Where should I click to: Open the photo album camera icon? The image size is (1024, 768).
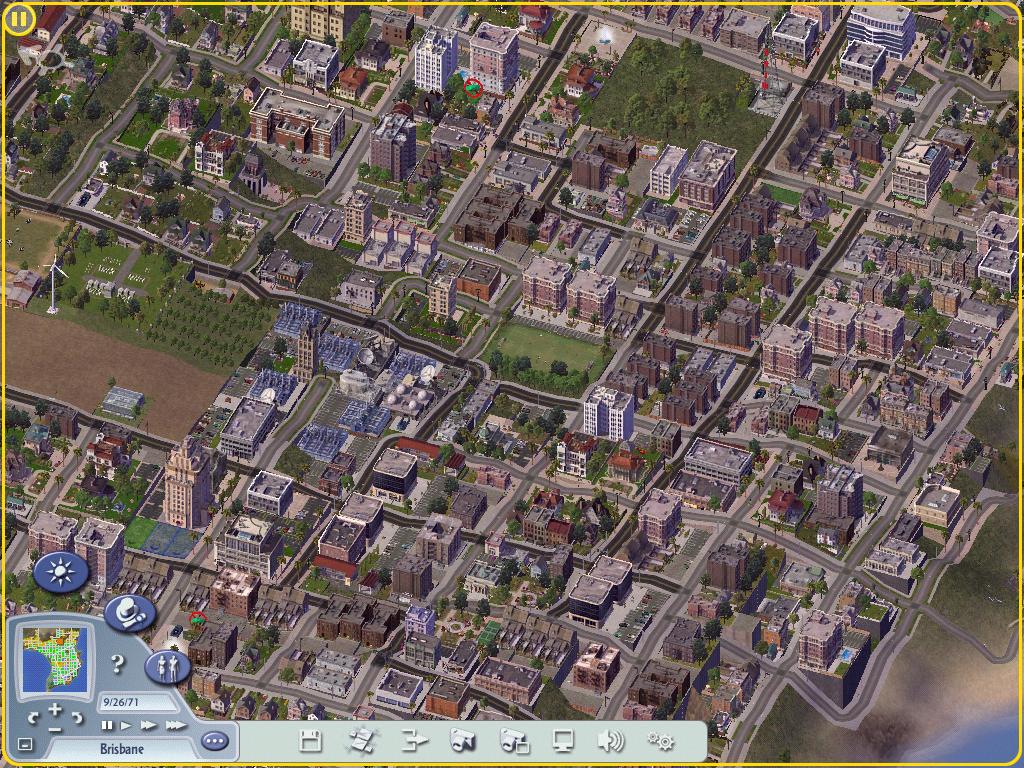[x=513, y=741]
